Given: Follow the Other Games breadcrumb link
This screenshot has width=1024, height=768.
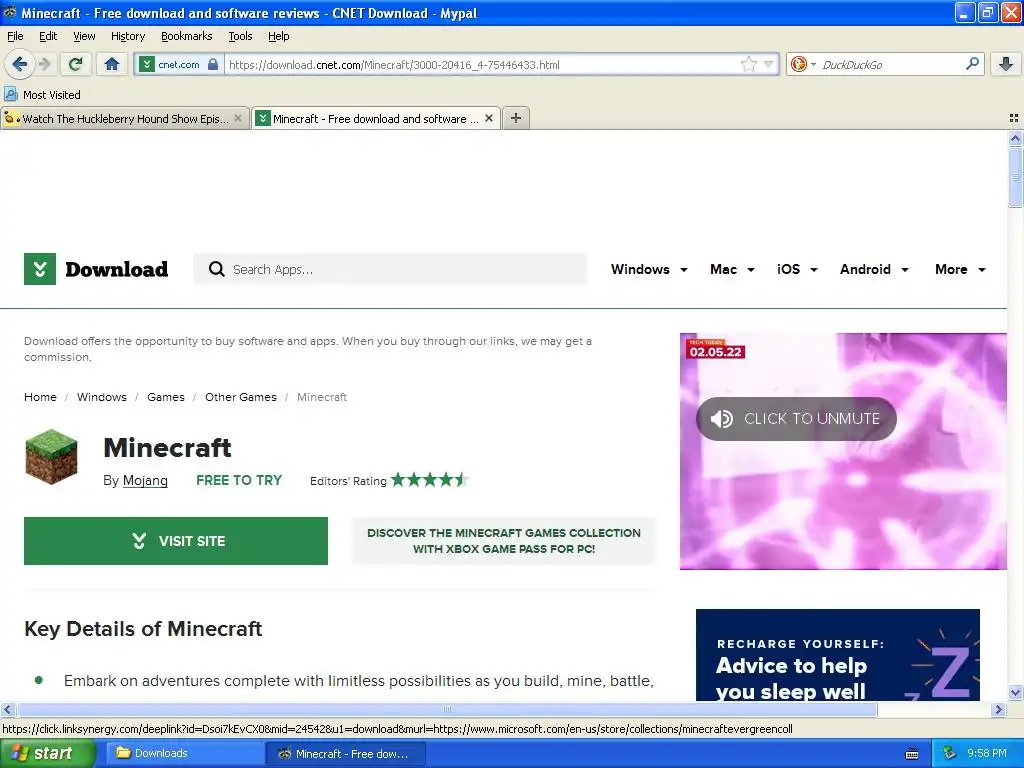Looking at the screenshot, I should [241, 397].
